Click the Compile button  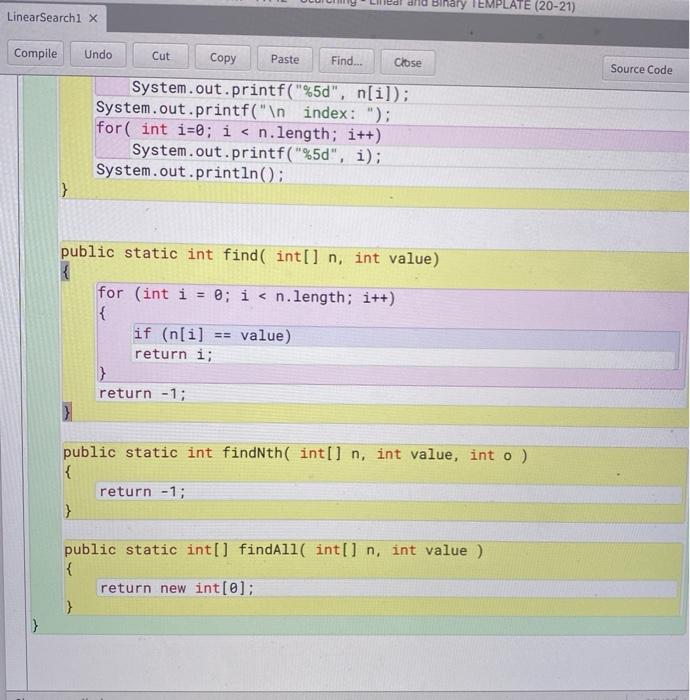coord(35,54)
